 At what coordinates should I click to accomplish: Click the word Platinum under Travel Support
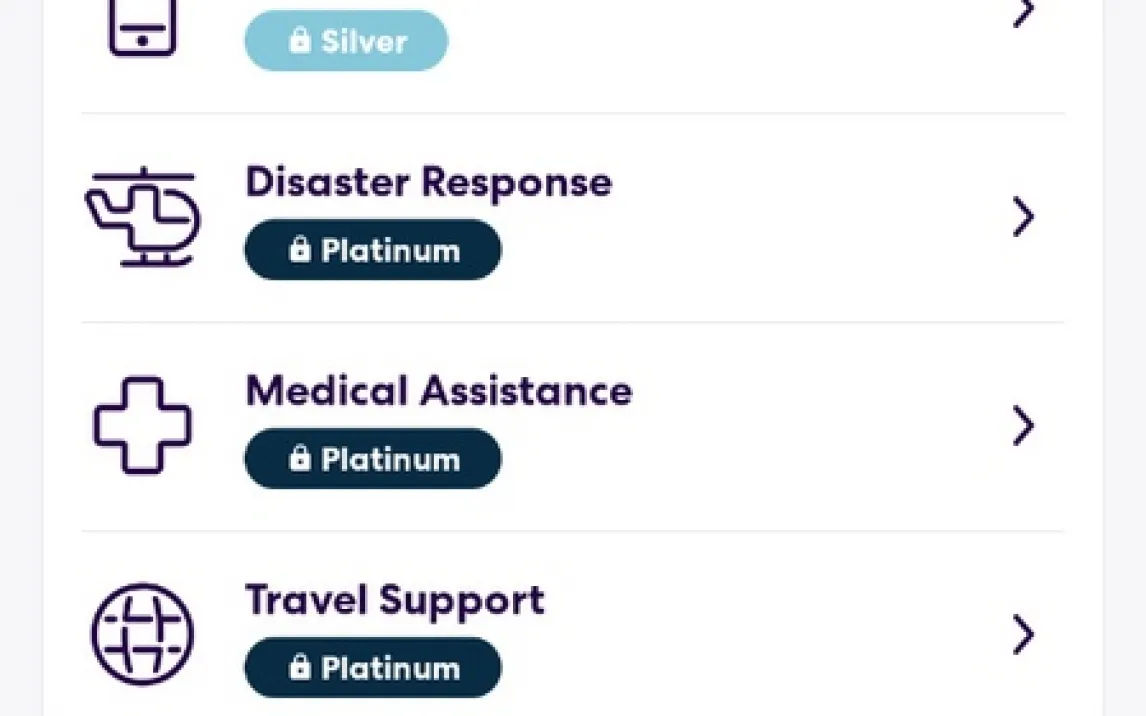(390, 668)
